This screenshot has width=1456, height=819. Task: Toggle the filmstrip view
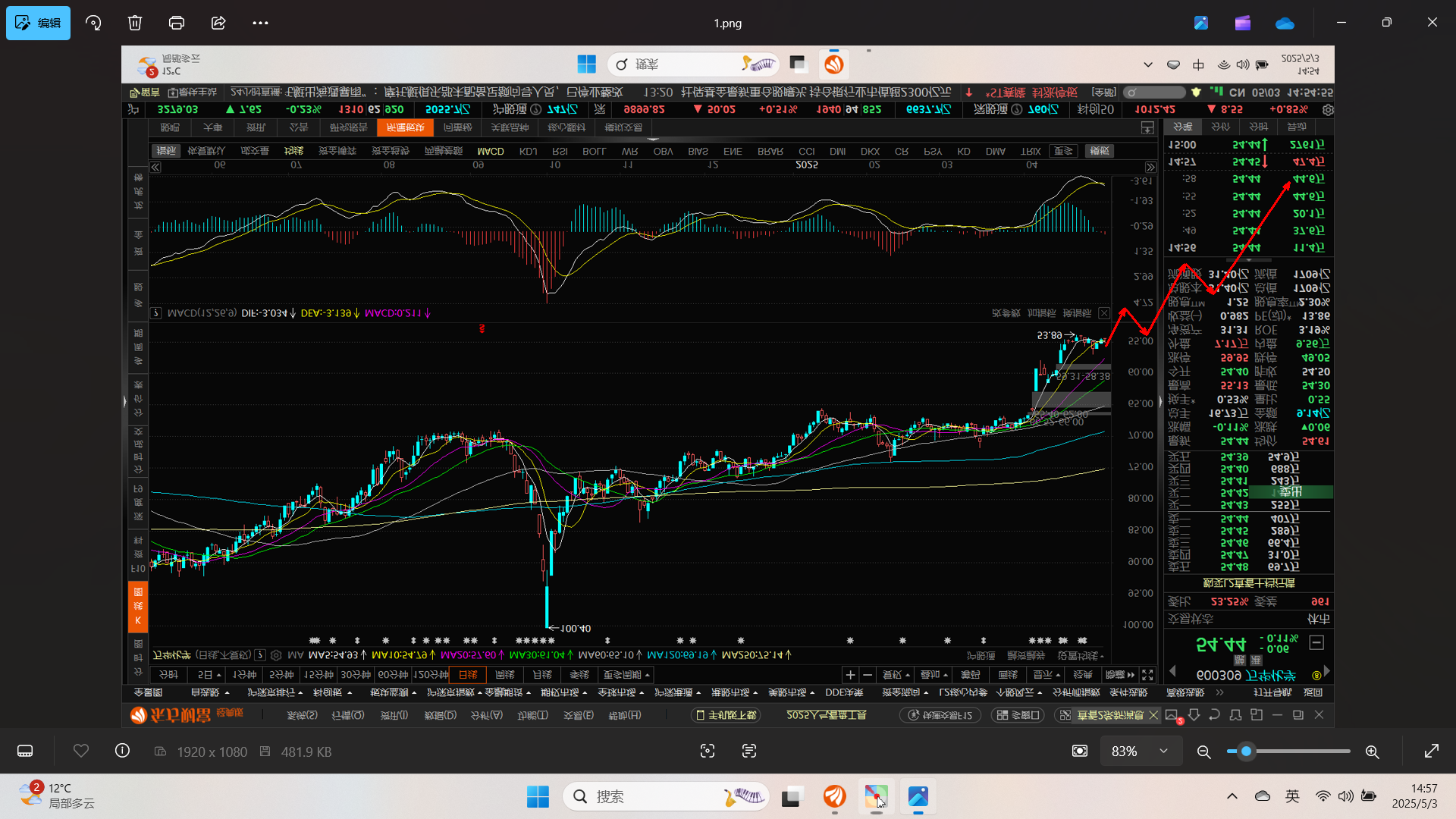tap(25, 751)
